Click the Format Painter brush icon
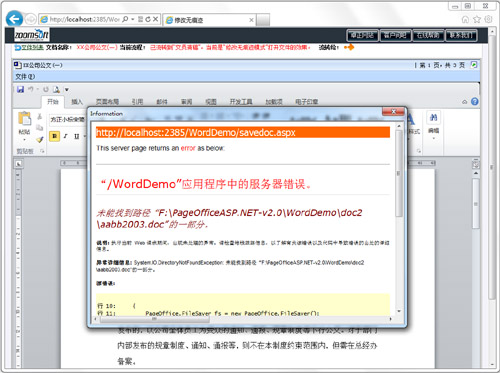 40,139
